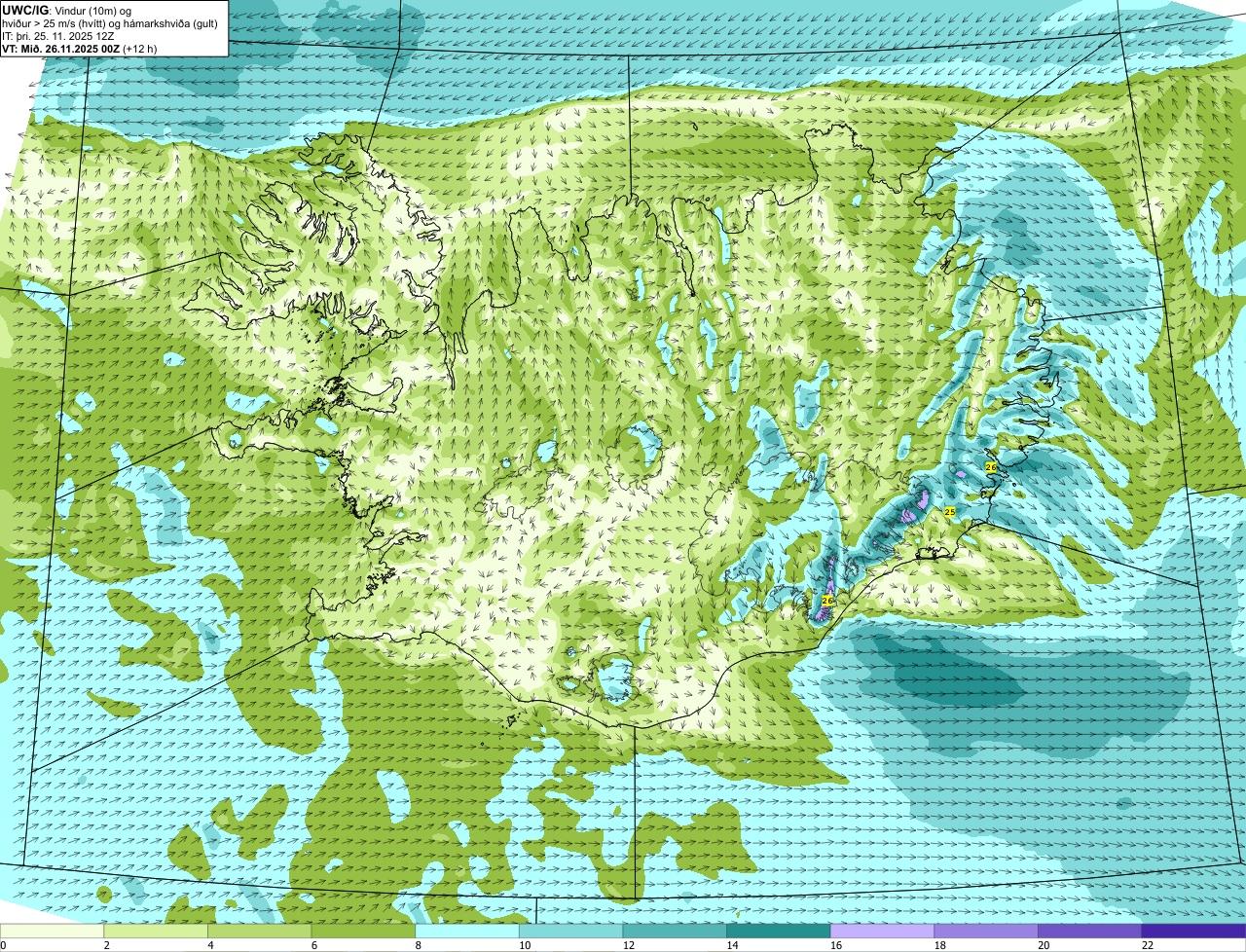Viewport: 1246px width, 952px height.
Task: Click the 'VT: Mið. 26.11.2025 00Z (+12 h)' line
Action: pos(80,48)
